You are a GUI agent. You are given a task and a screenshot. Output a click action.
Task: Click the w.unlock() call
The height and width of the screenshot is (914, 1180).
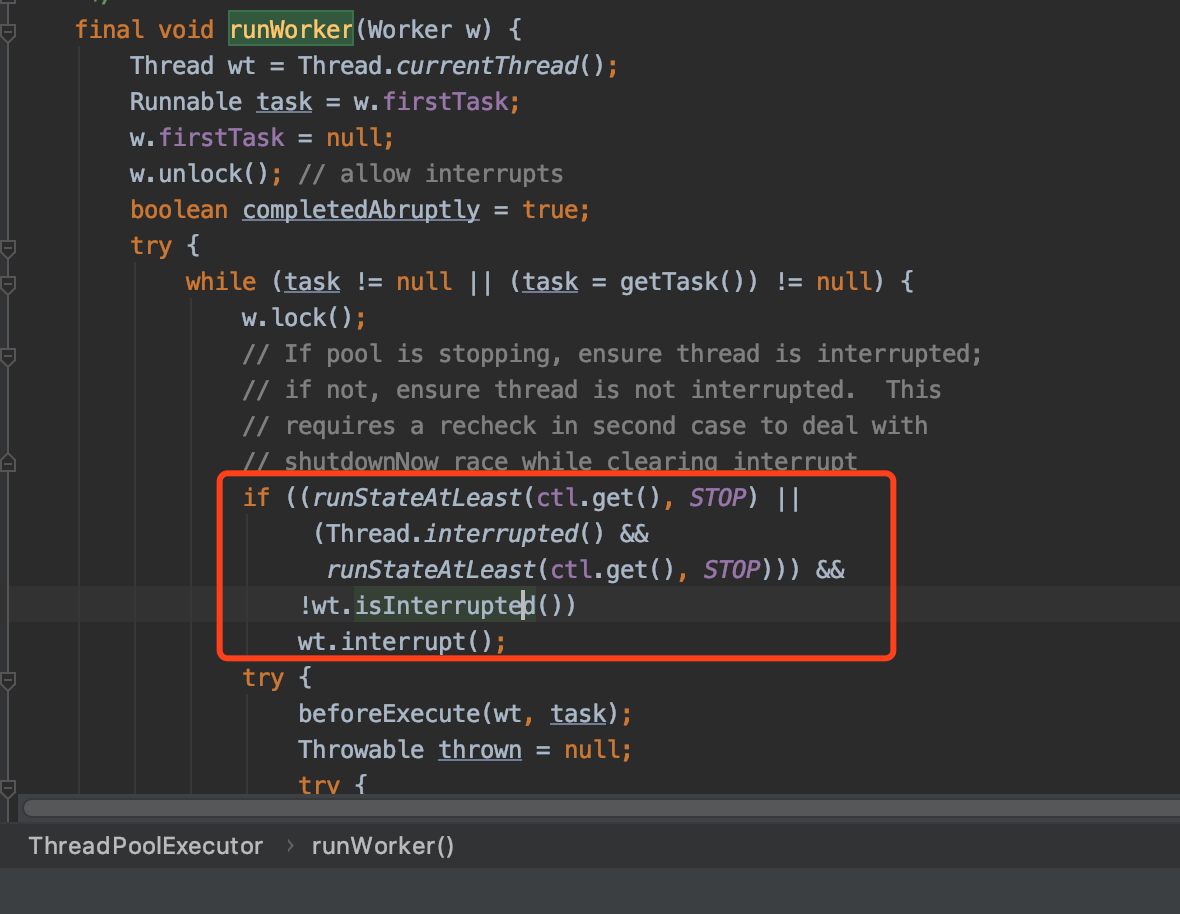click(x=199, y=174)
